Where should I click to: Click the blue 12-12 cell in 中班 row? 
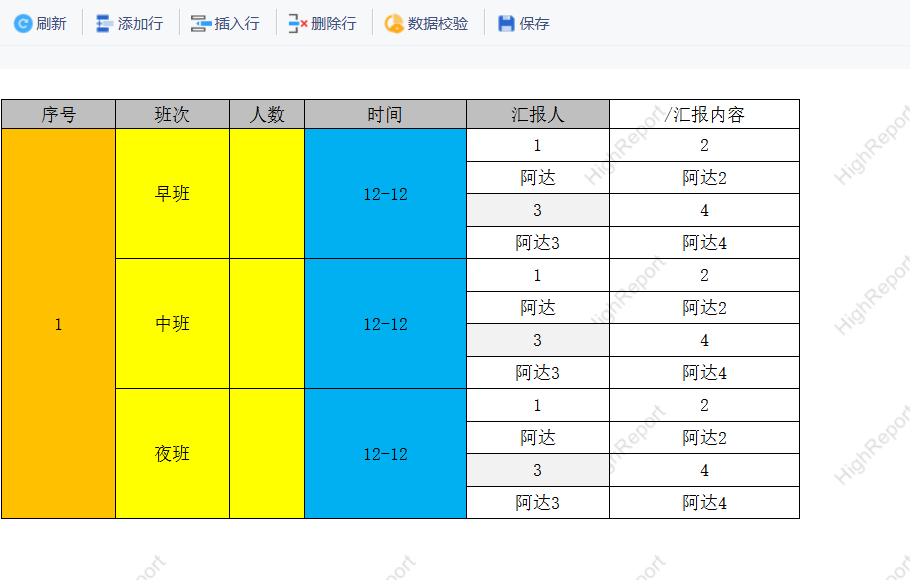[385, 324]
